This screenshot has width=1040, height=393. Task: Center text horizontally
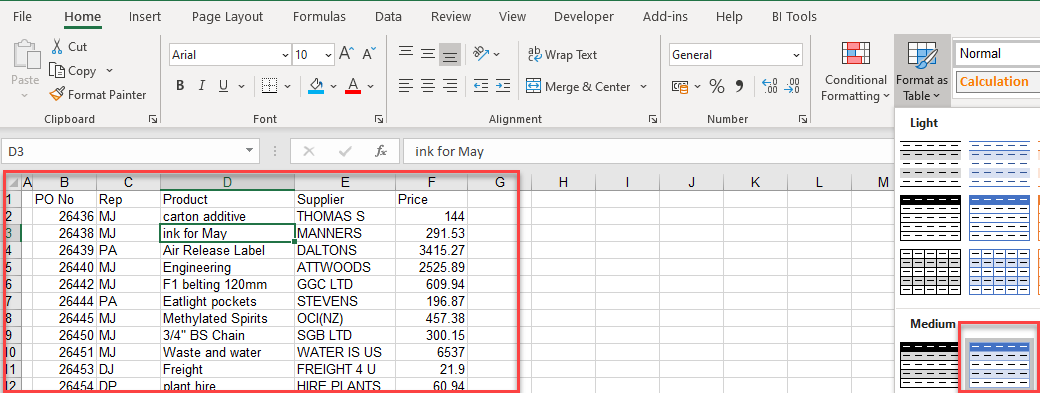[x=428, y=85]
